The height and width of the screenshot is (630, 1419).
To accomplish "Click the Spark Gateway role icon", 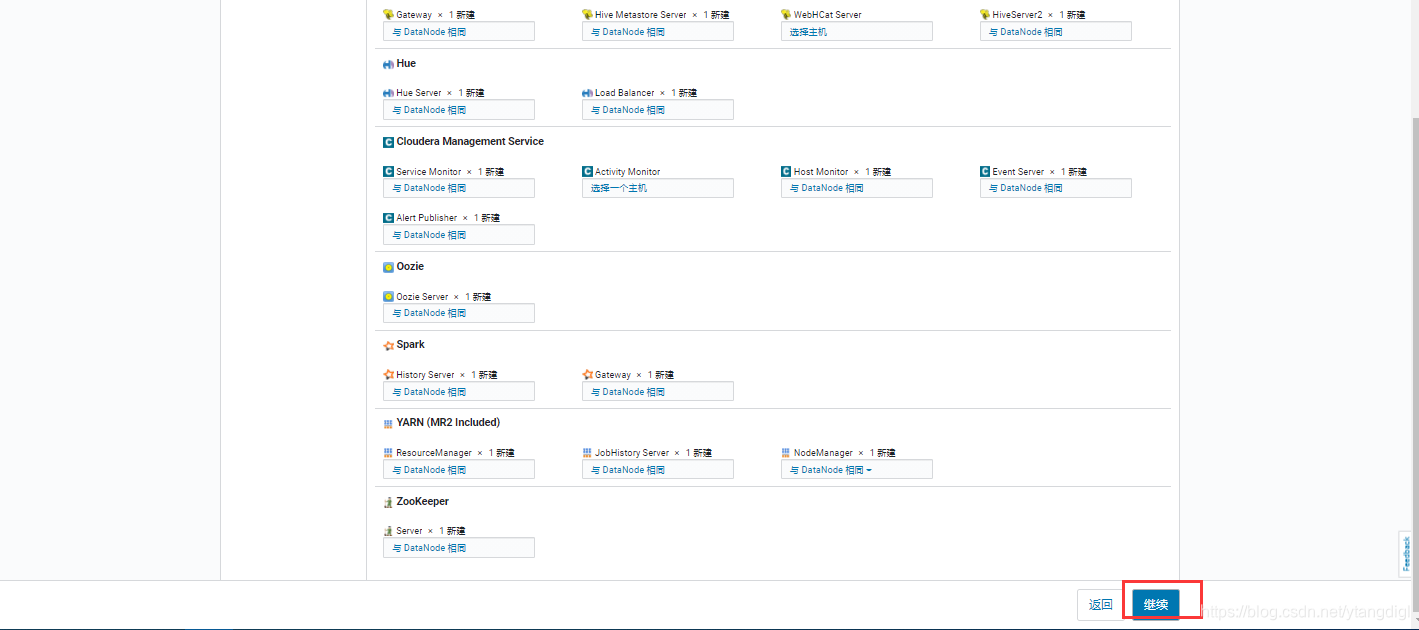I will point(587,375).
